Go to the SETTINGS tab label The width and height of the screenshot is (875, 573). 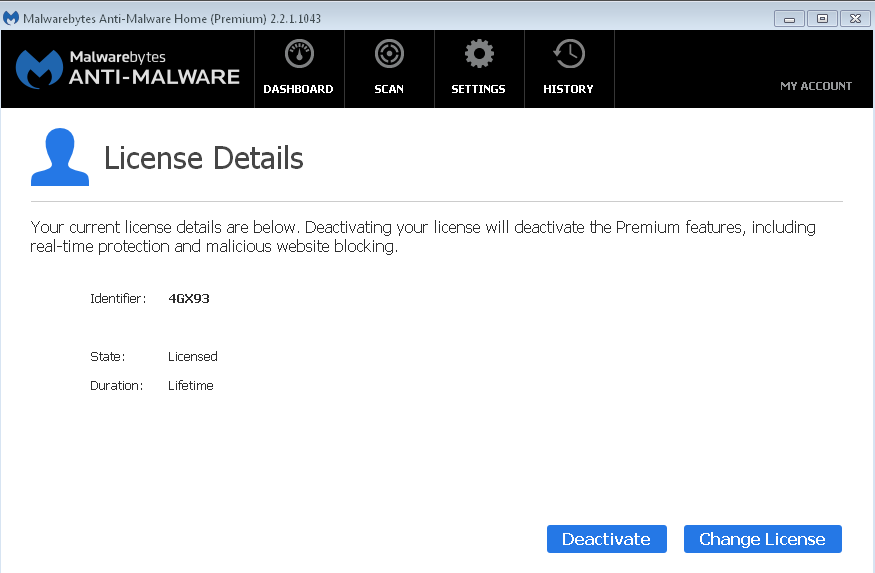tap(478, 89)
